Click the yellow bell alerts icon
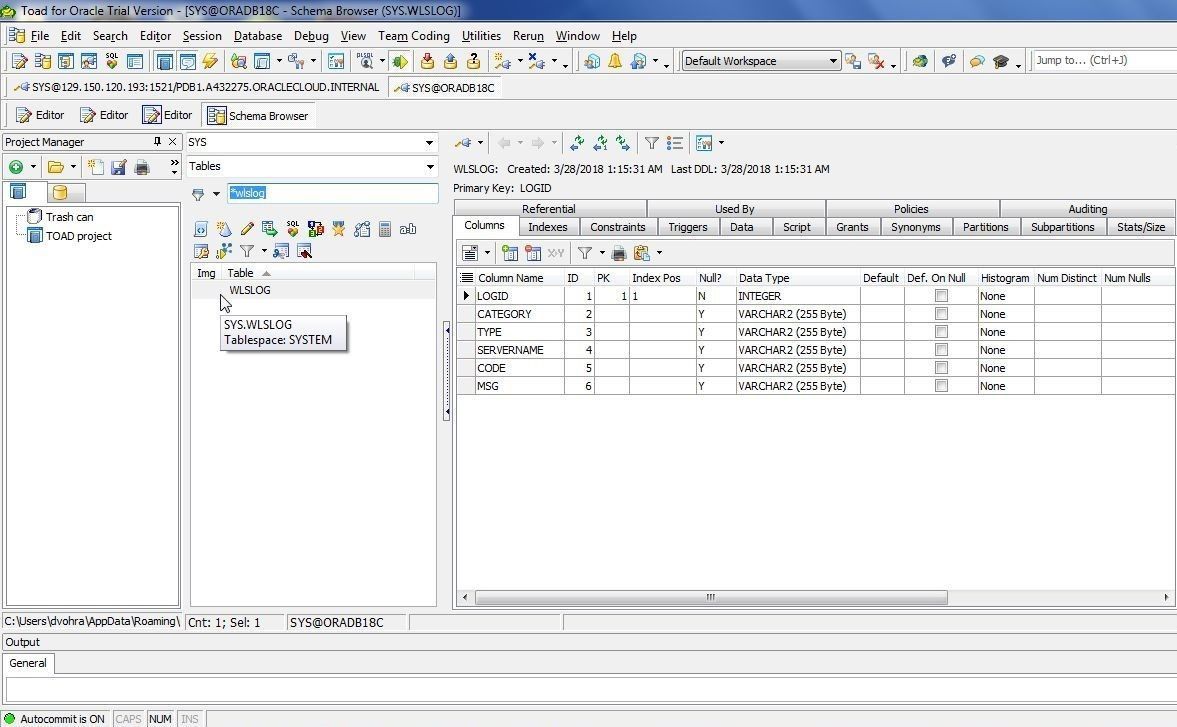The image size is (1177, 727). pyautogui.click(x=615, y=62)
